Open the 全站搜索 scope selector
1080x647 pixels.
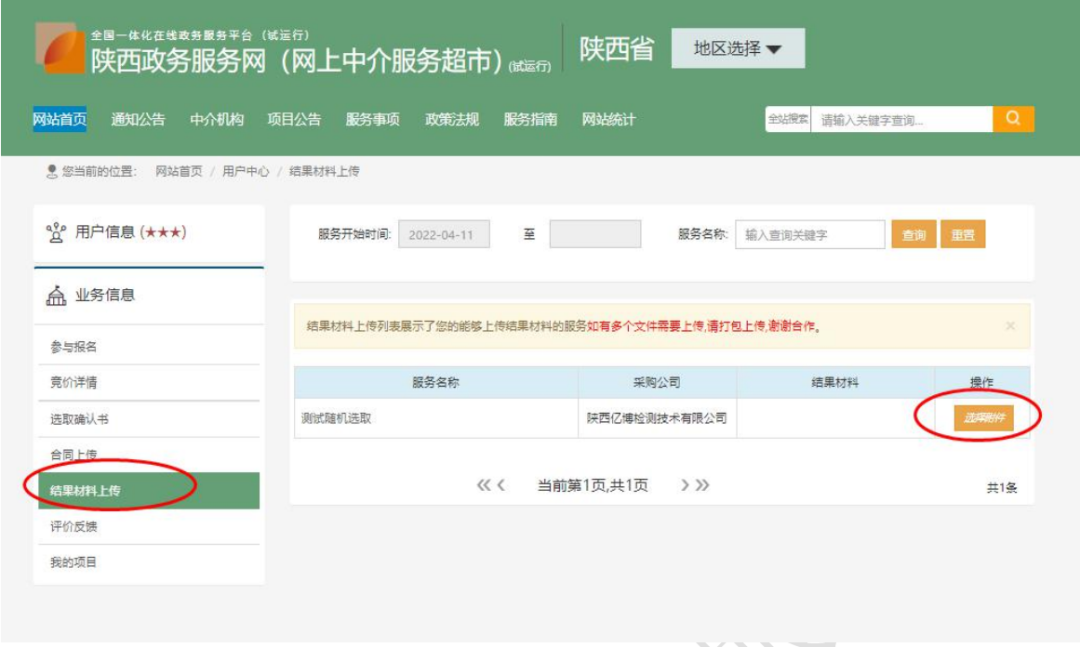point(788,119)
